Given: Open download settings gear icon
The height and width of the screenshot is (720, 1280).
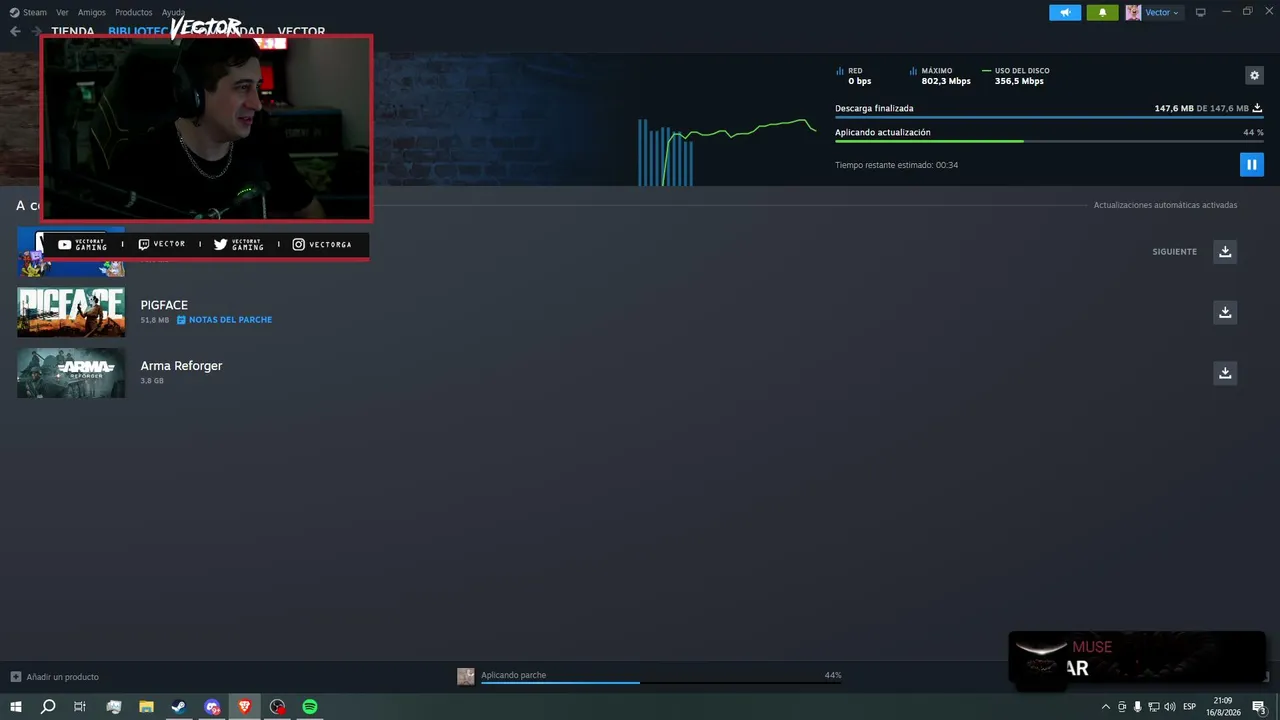Looking at the screenshot, I should pyautogui.click(x=1254, y=75).
